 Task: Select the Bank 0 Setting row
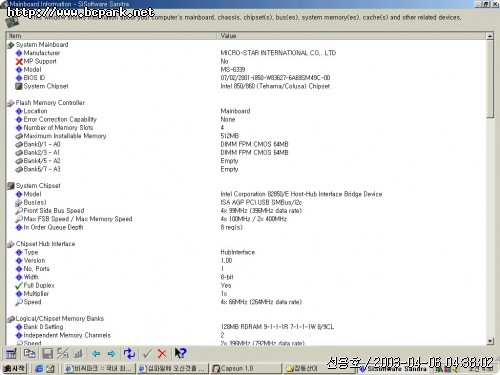coord(246,327)
